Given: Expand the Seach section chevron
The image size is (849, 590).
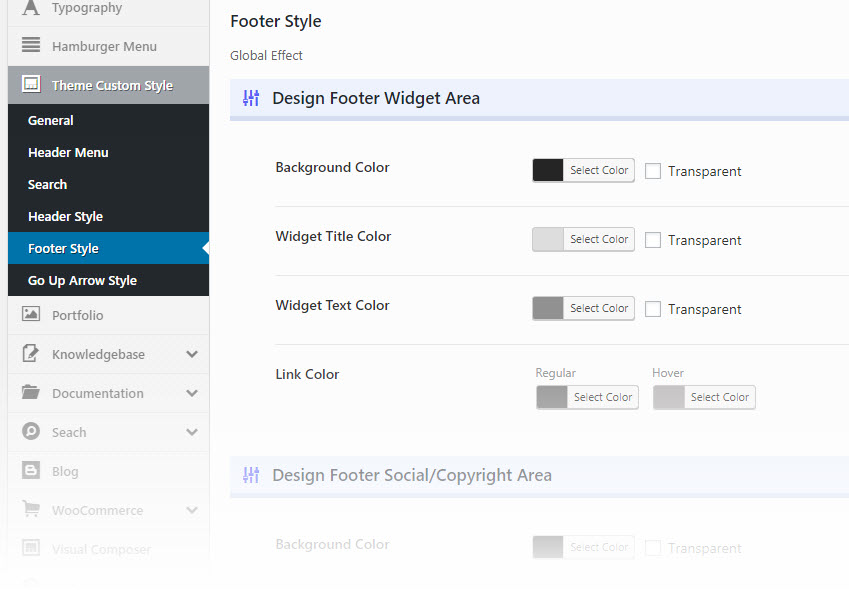Looking at the screenshot, I should point(192,432).
